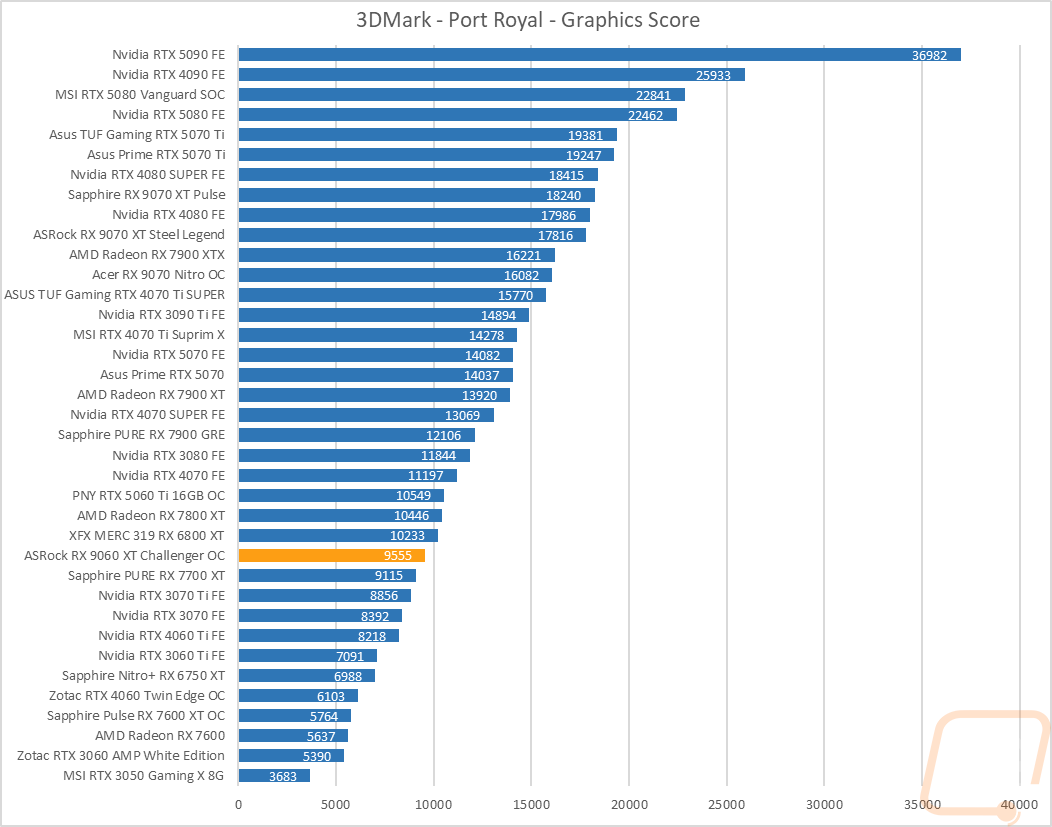Click the label 'Asus Prime RTX 5070'
Screen dimensions: 1052x827
pyautogui.click(x=162, y=375)
